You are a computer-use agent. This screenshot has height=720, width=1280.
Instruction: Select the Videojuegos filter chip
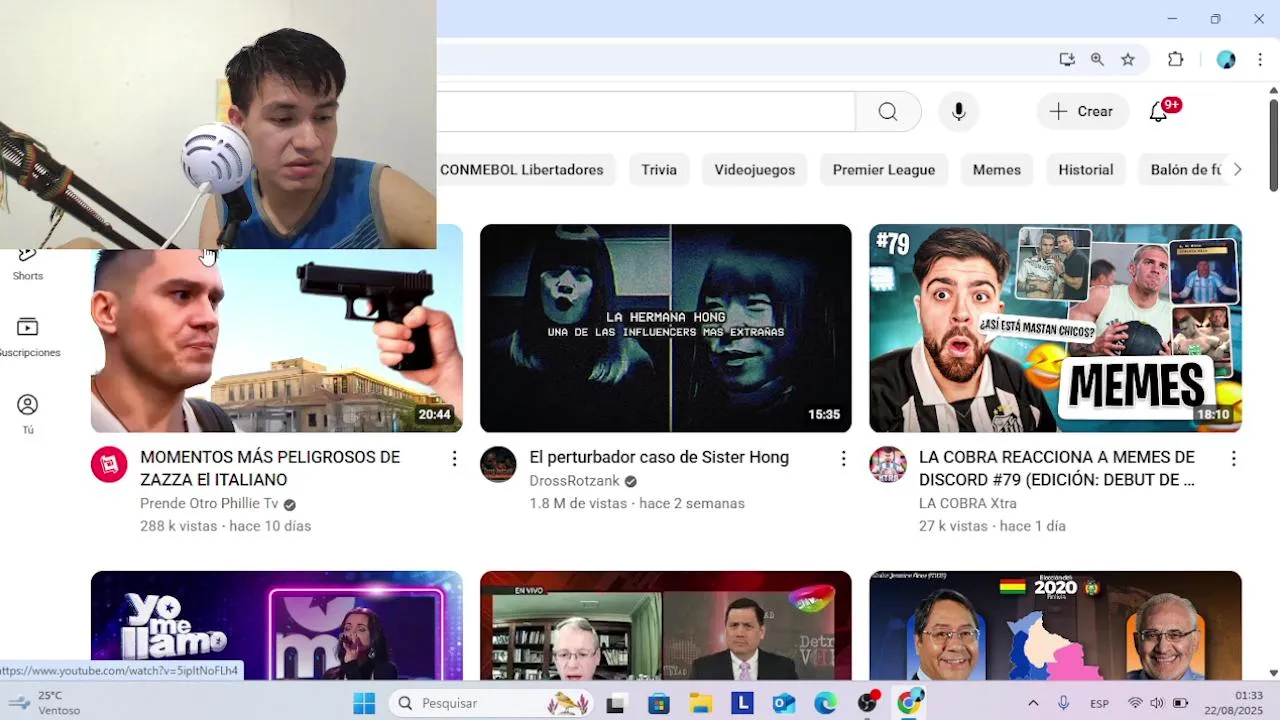[x=755, y=170]
